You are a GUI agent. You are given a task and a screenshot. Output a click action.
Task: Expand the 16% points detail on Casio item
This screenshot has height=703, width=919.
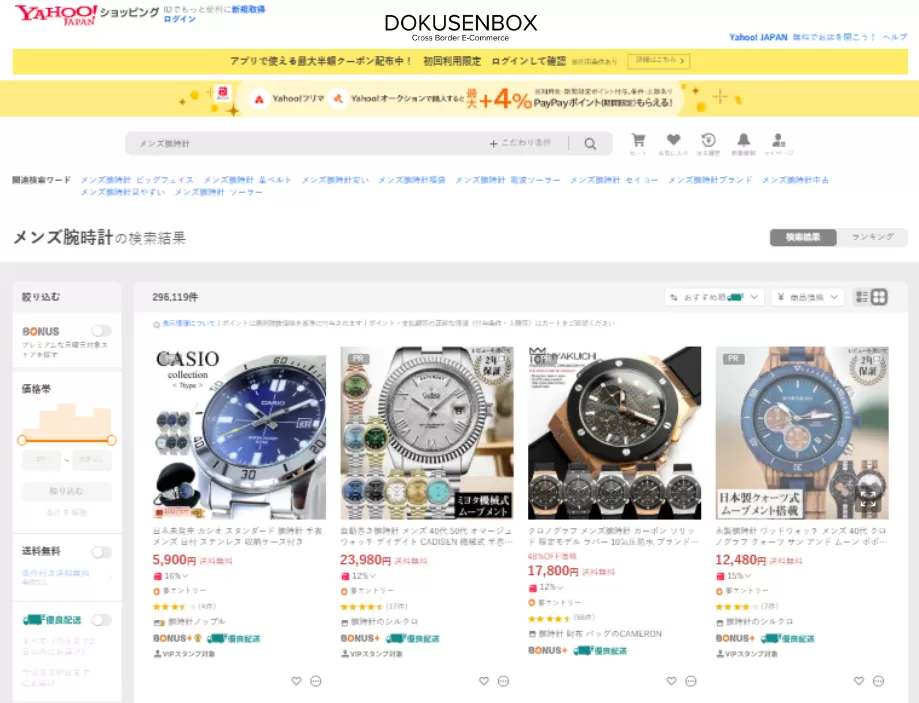[x=177, y=576]
